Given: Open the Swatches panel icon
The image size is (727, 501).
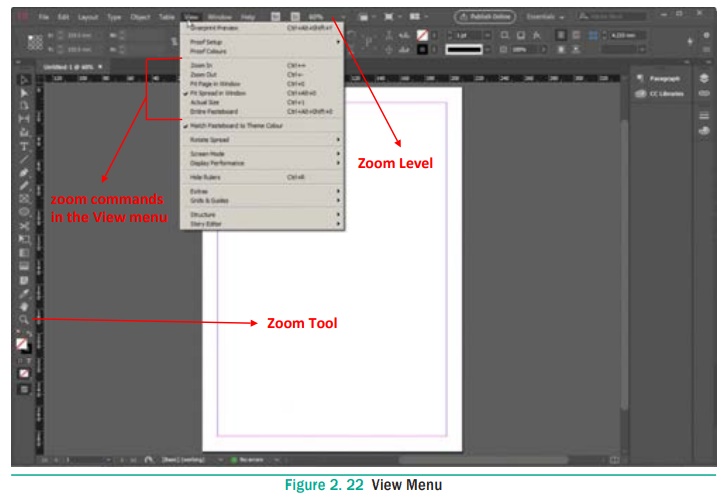Looking at the screenshot, I should [704, 131].
